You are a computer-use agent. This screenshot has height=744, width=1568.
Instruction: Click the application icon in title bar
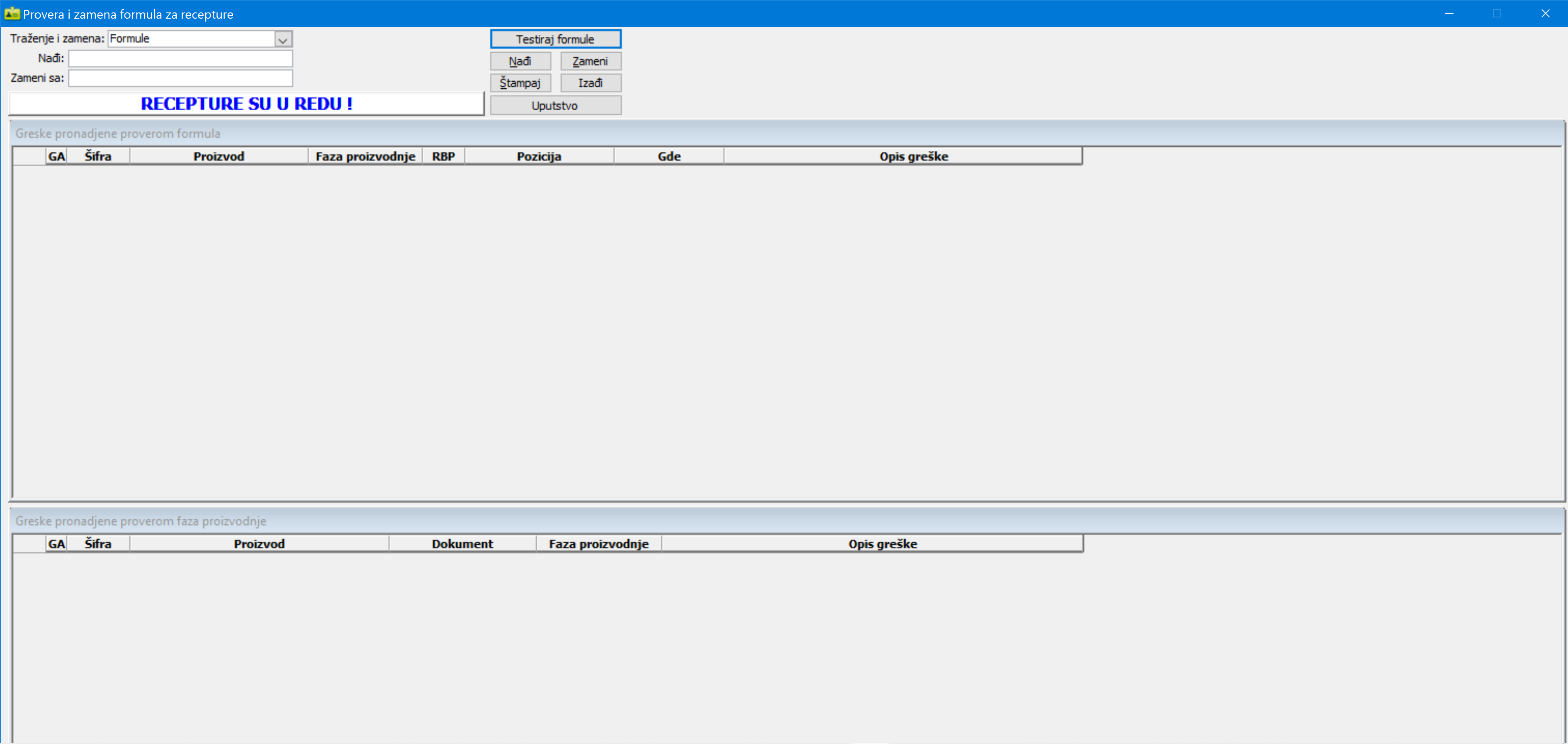click(12, 13)
